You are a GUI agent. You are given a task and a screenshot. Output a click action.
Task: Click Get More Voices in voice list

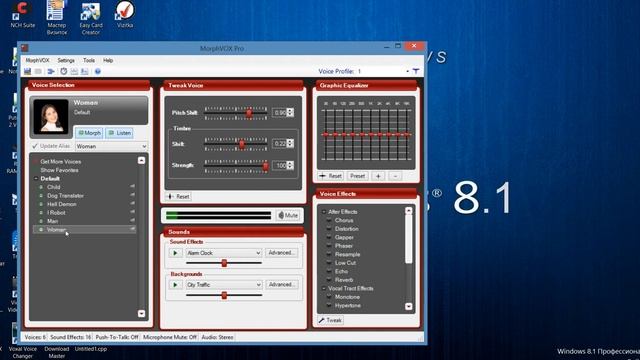pyautogui.click(x=60, y=162)
